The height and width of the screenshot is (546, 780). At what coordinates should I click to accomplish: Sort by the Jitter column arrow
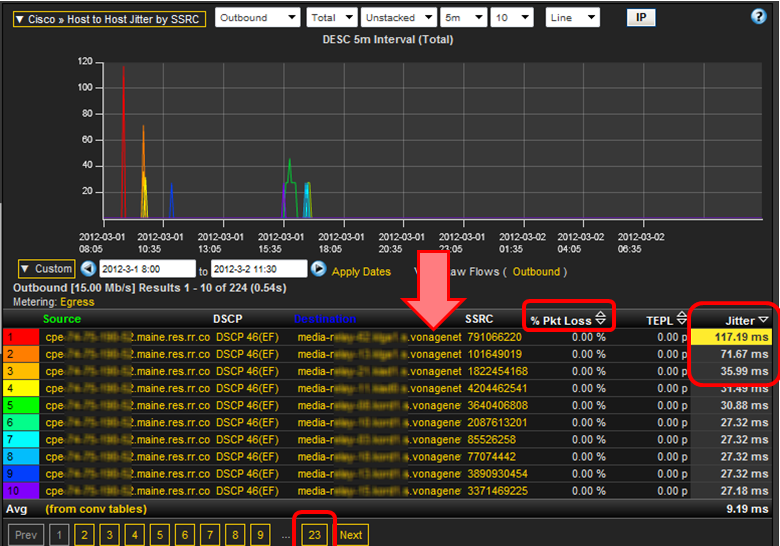coord(762,319)
